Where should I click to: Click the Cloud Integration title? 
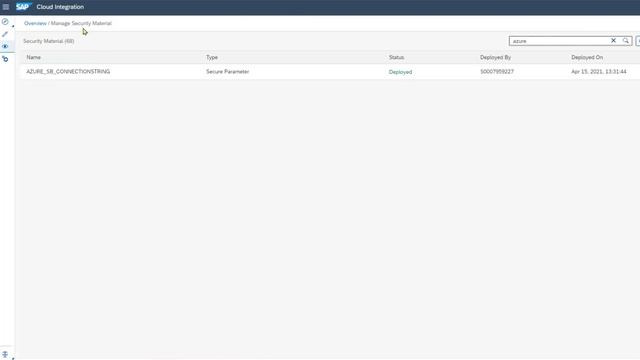pos(60,7)
